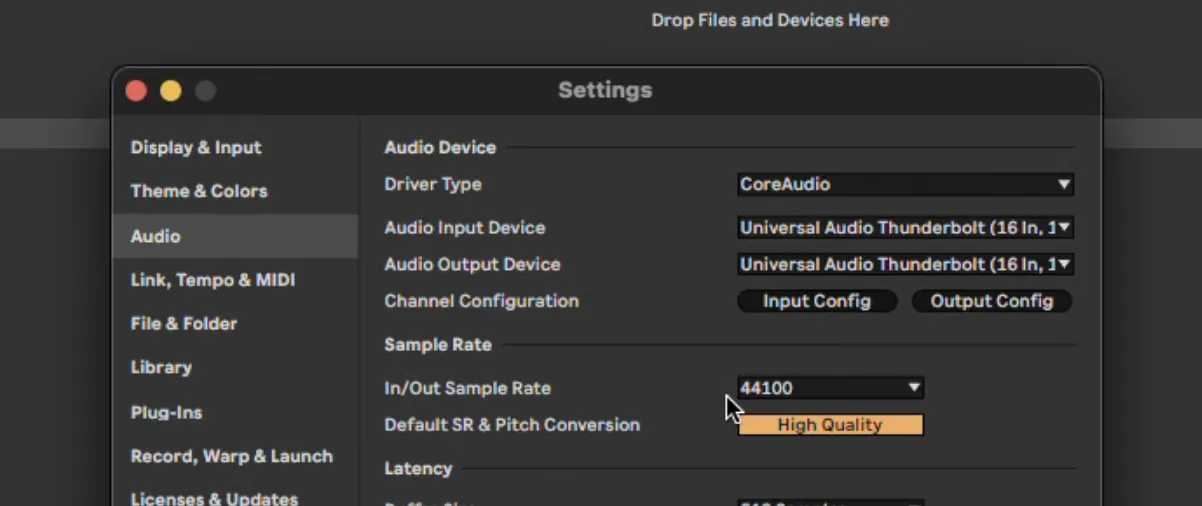Click the Output Config button

click(992, 301)
